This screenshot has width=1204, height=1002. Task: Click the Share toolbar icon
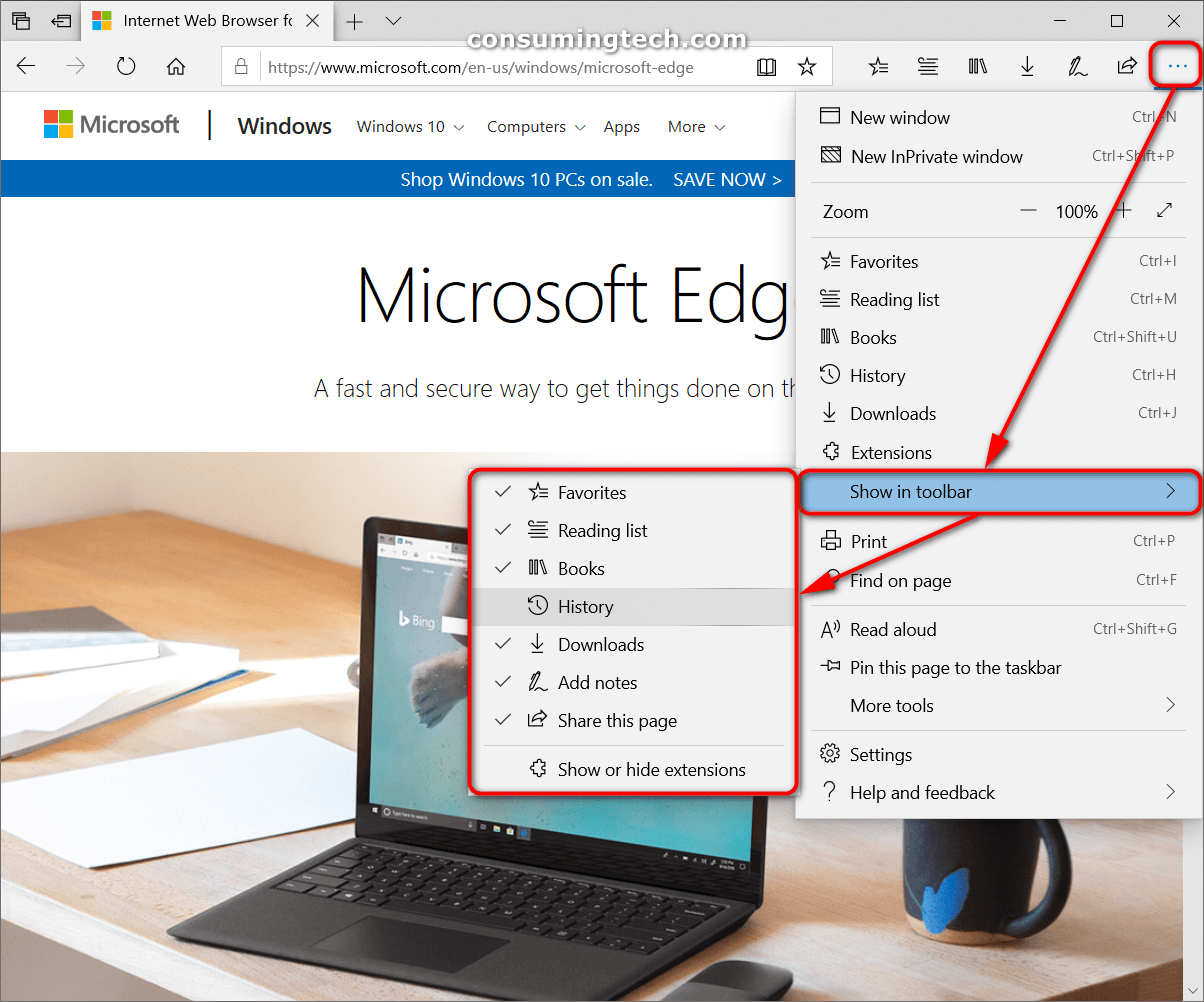pos(1127,67)
